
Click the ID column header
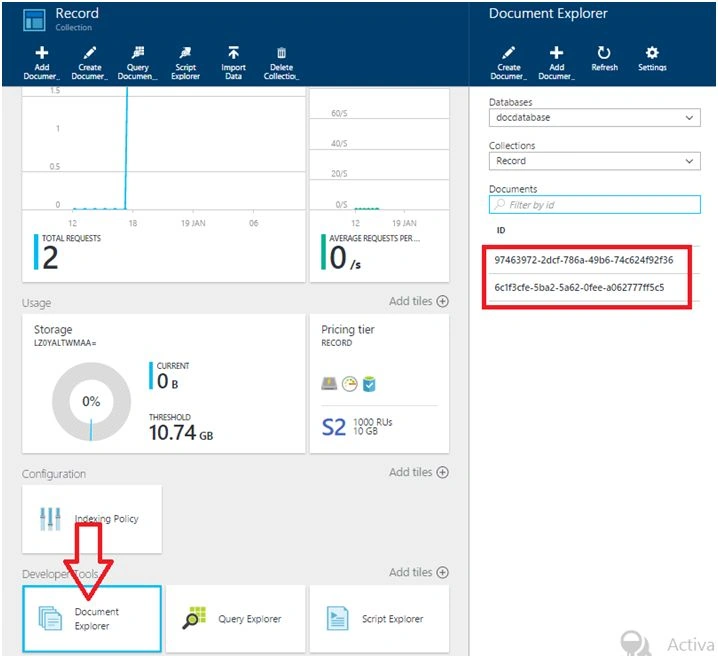(501, 230)
